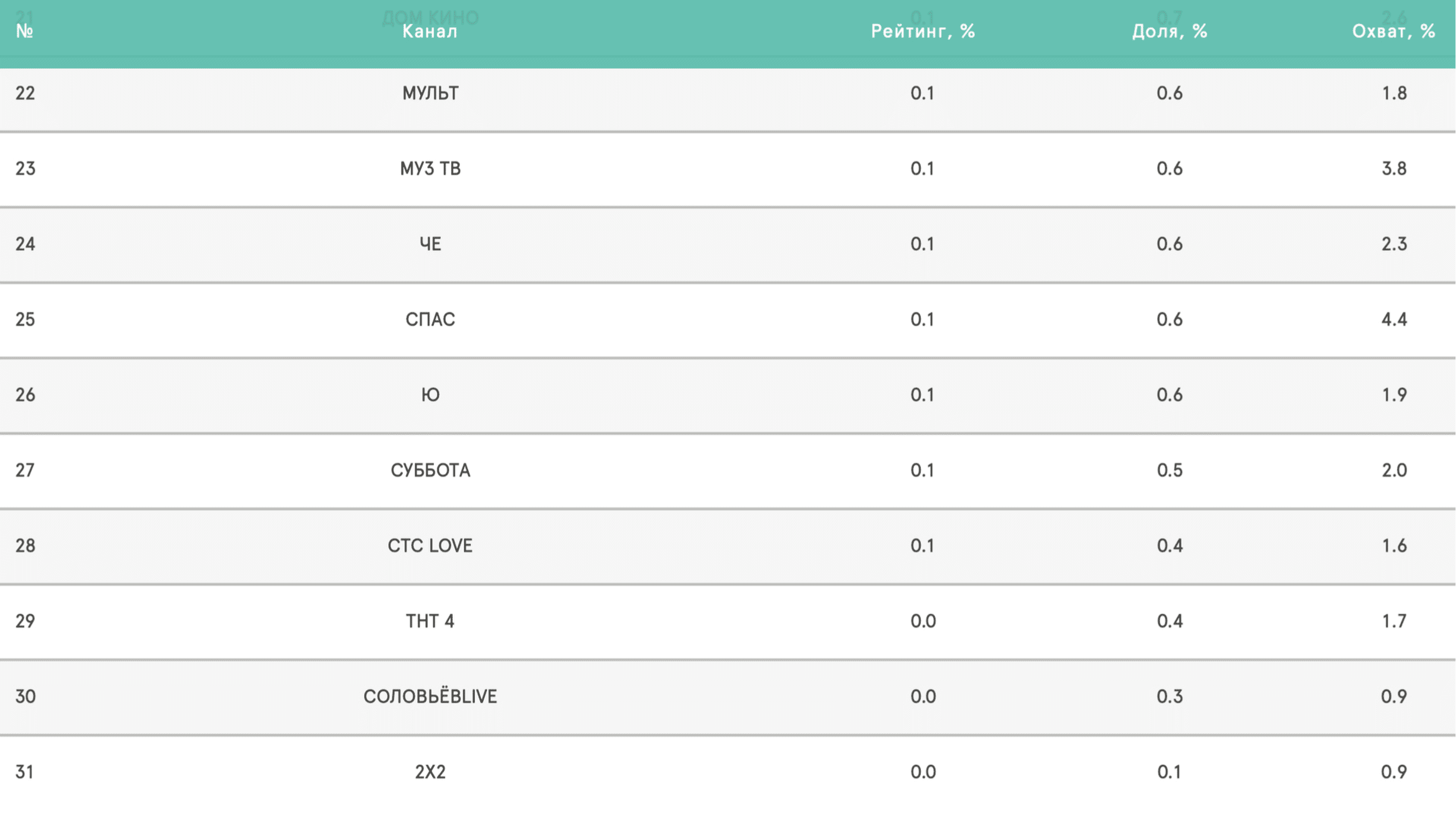Select the 2X2 channel row
The width and height of the screenshot is (1456, 819).
pyautogui.click(x=430, y=772)
